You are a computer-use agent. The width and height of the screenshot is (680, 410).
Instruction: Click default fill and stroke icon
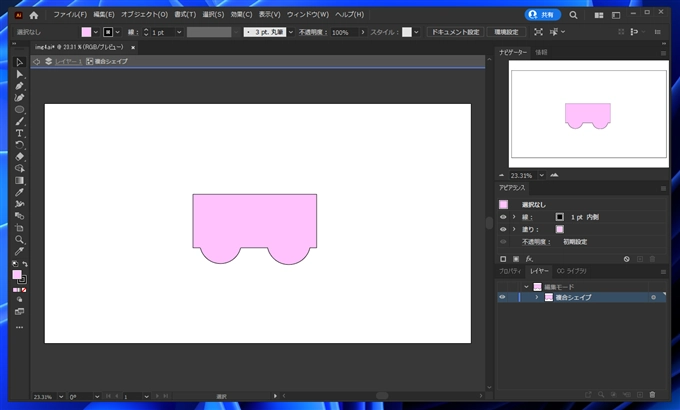15,264
